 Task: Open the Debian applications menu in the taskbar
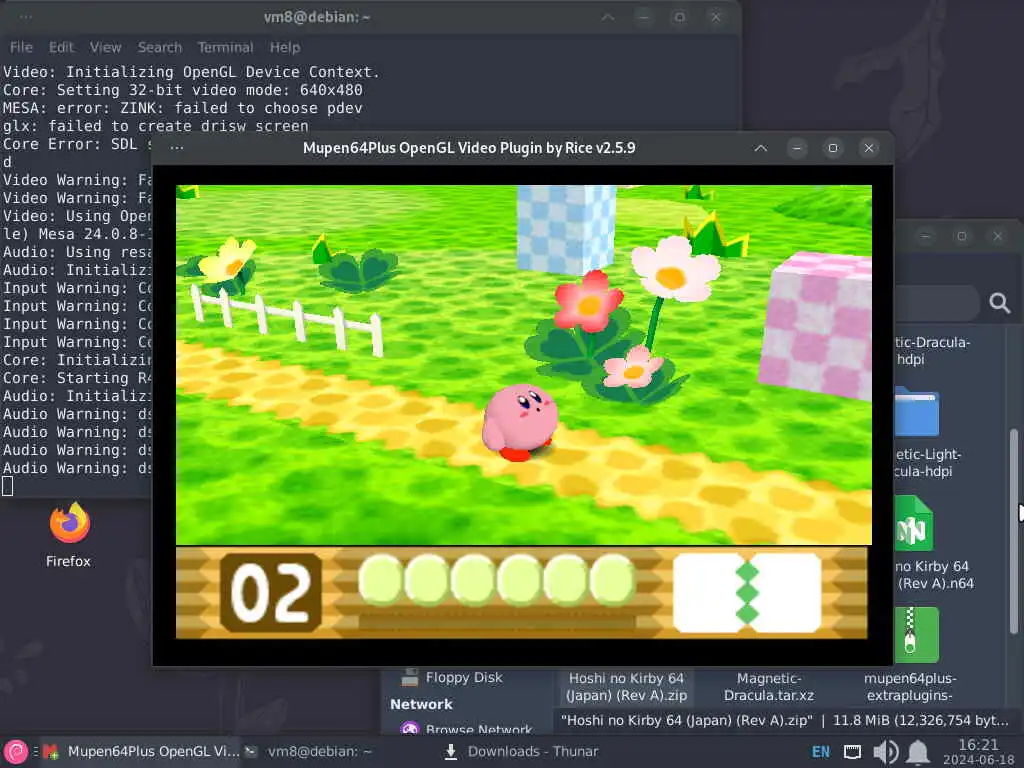point(16,752)
